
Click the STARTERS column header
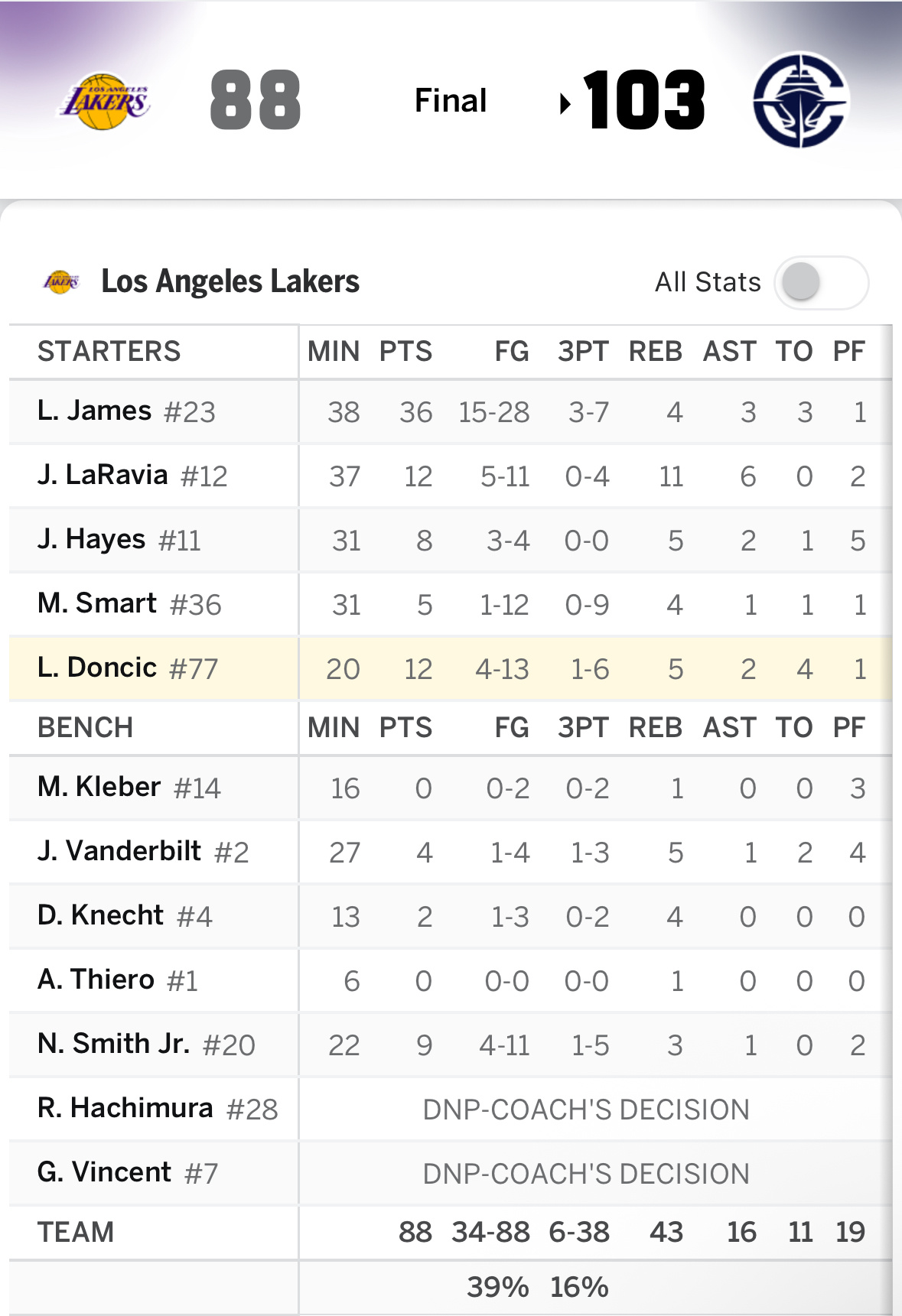pyautogui.click(x=109, y=351)
